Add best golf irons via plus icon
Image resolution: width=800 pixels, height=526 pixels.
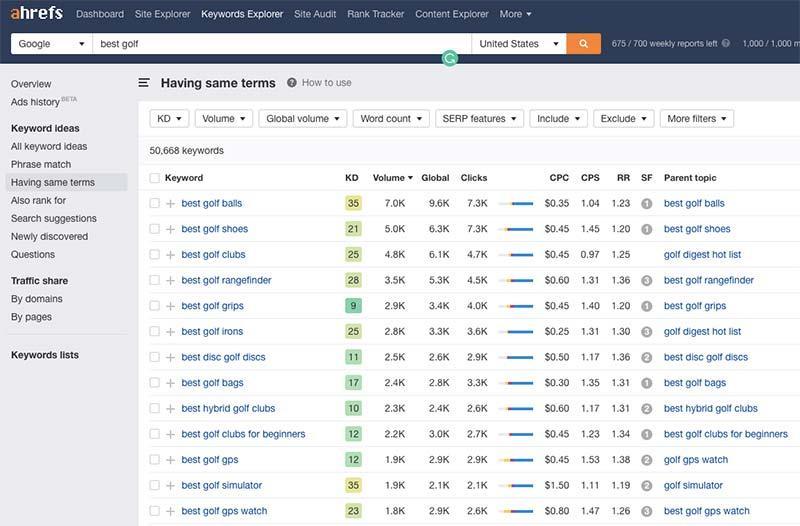click(170, 332)
